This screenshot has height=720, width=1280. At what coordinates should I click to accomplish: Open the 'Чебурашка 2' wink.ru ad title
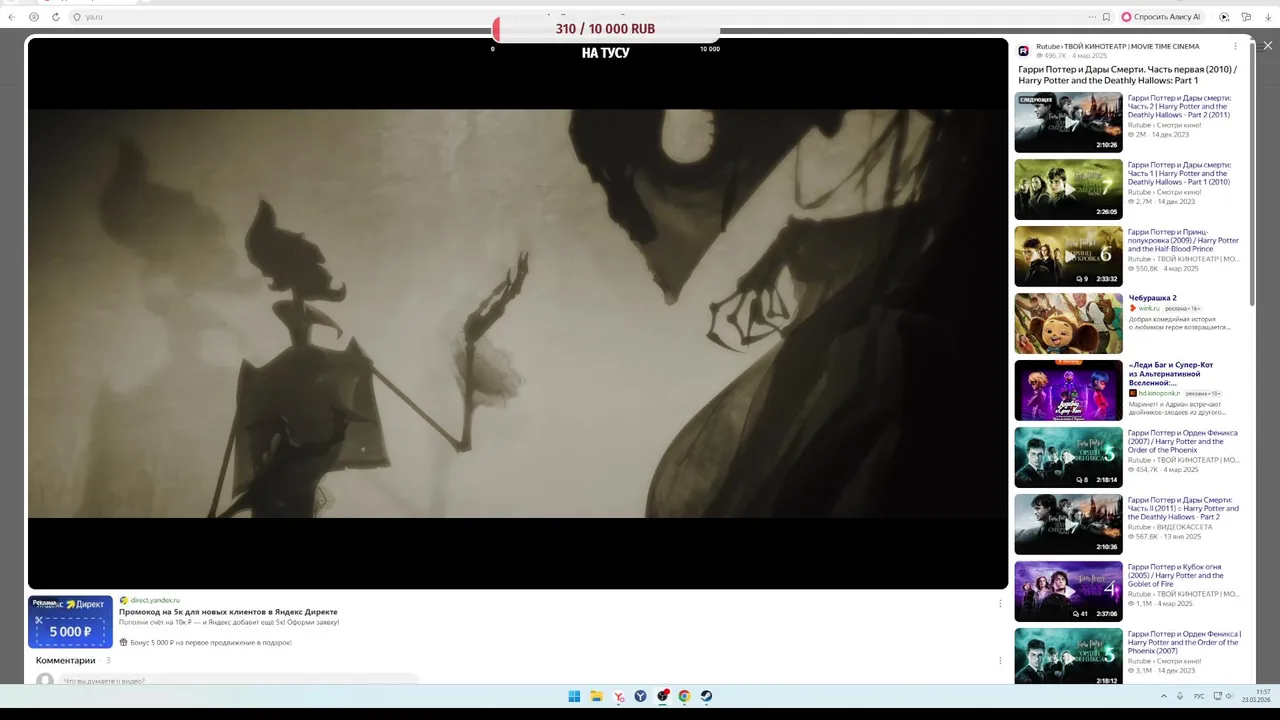click(1152, 298)
